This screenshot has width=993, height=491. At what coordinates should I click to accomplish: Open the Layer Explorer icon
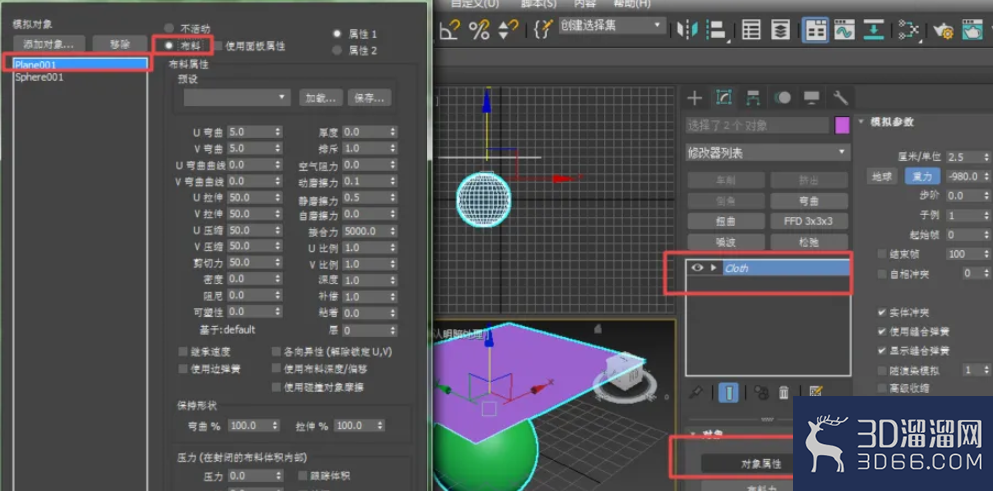click(782, 29)
